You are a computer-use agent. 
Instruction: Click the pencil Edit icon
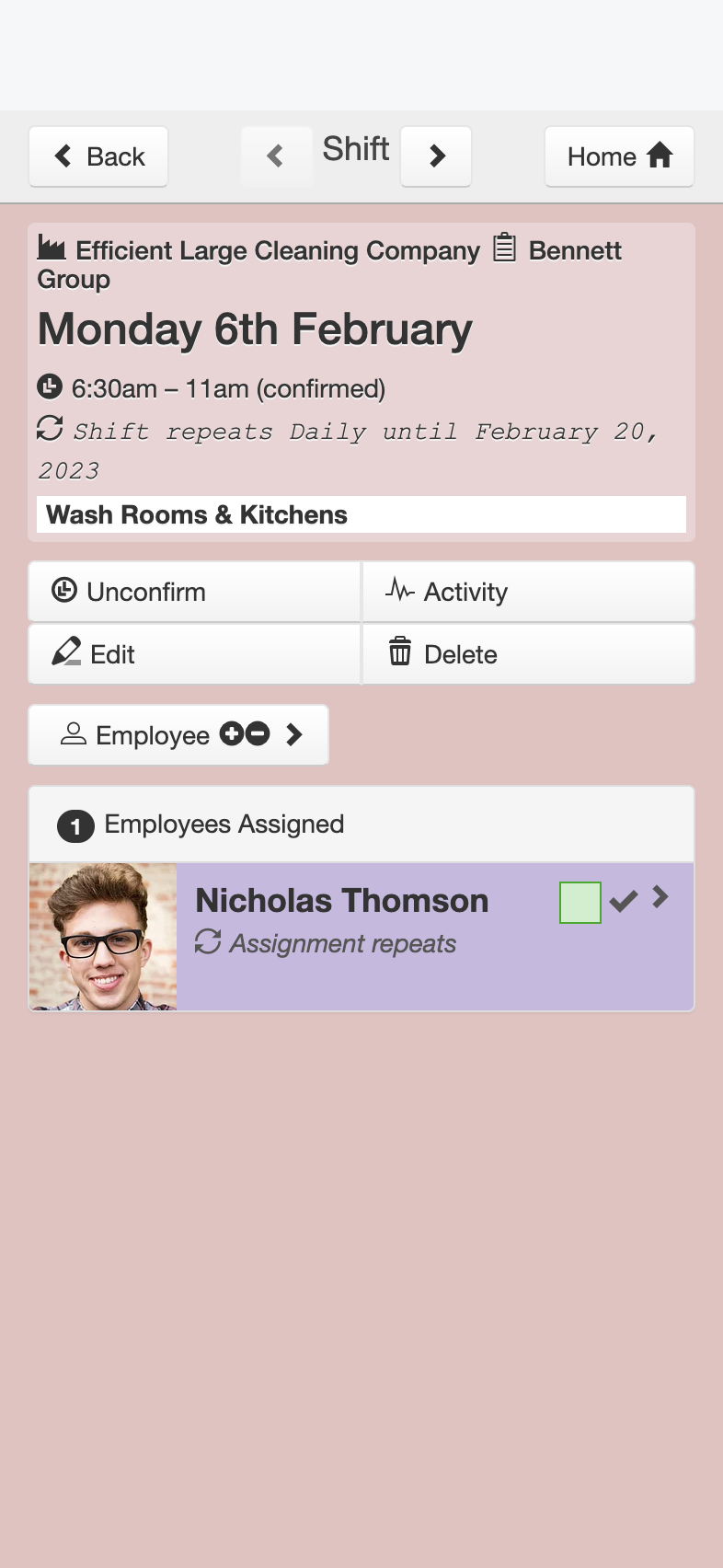tap(66, 651)
